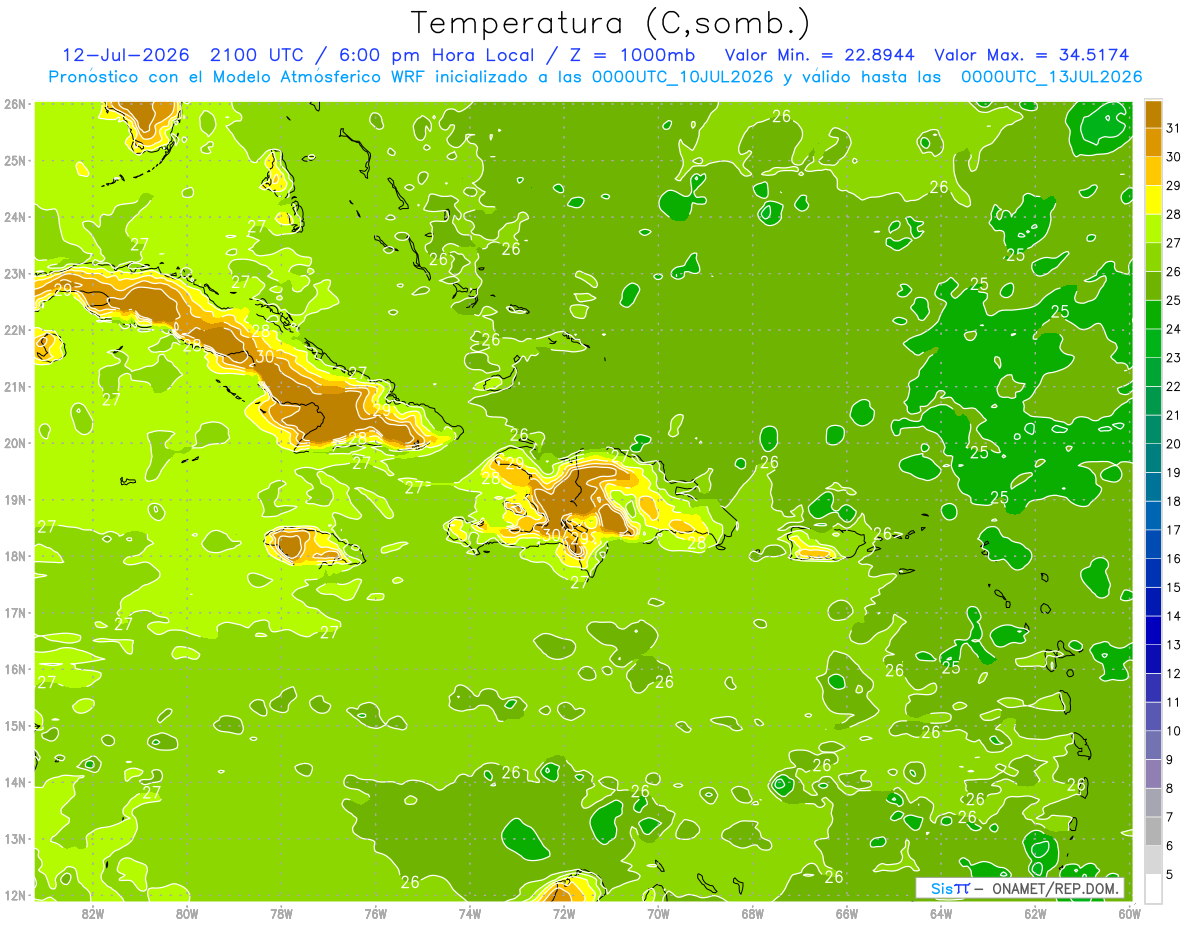Click the legend value "10" on the colorbar
The width and height of the screenshot is (1200, 927).
(1173, 731)
